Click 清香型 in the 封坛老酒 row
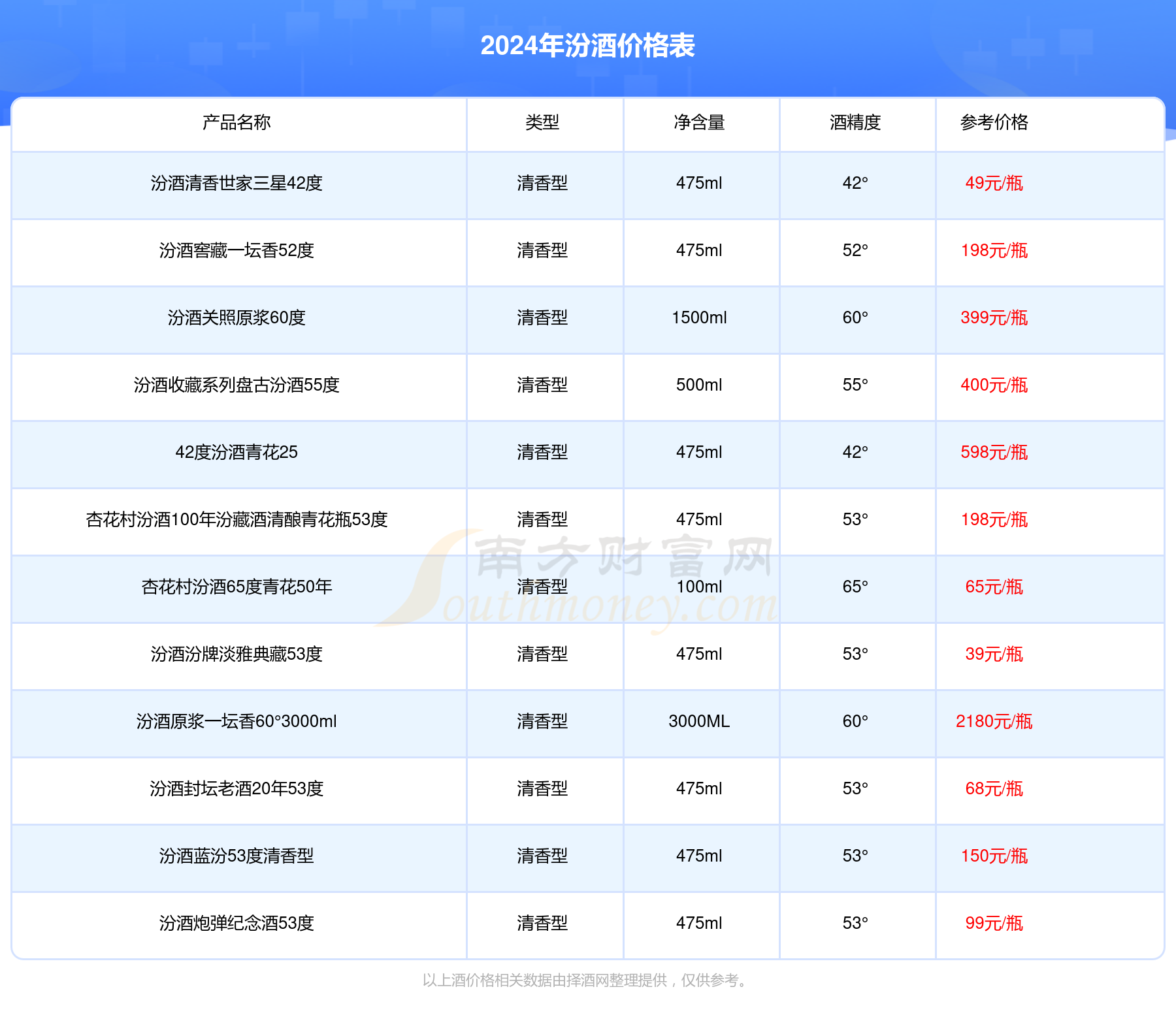1176x1019 pixels. [x=542, y=788]
